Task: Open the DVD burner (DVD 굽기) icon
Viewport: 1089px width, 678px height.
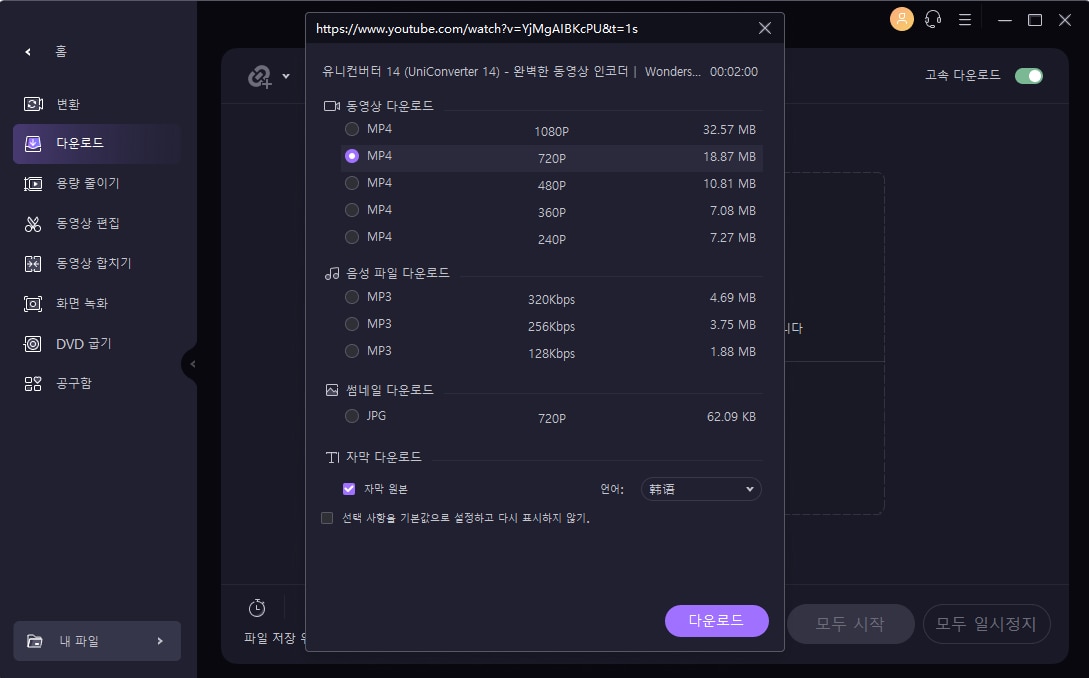Action: 33,344
